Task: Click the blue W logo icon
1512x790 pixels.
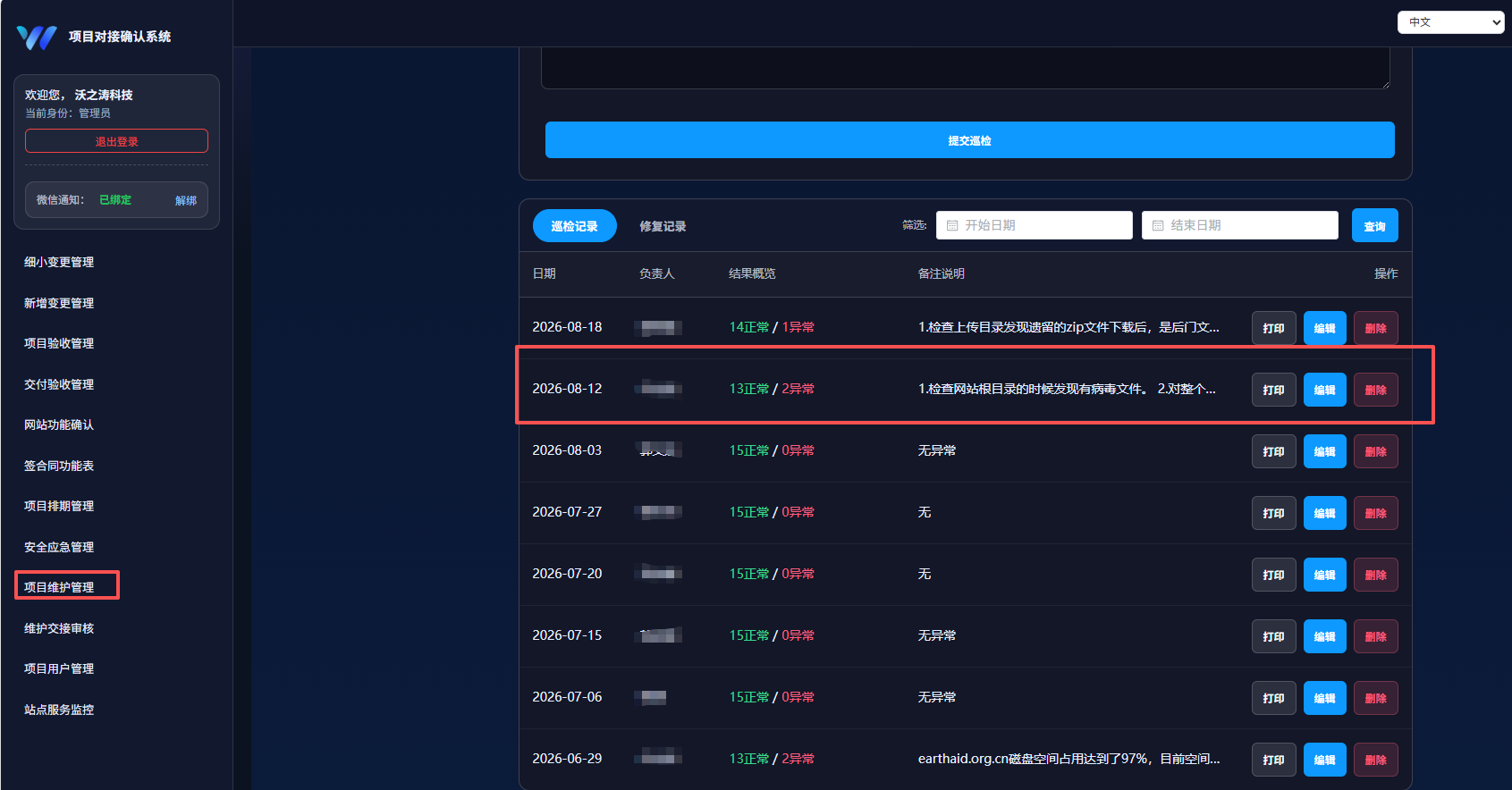Action: coord(37,37)
